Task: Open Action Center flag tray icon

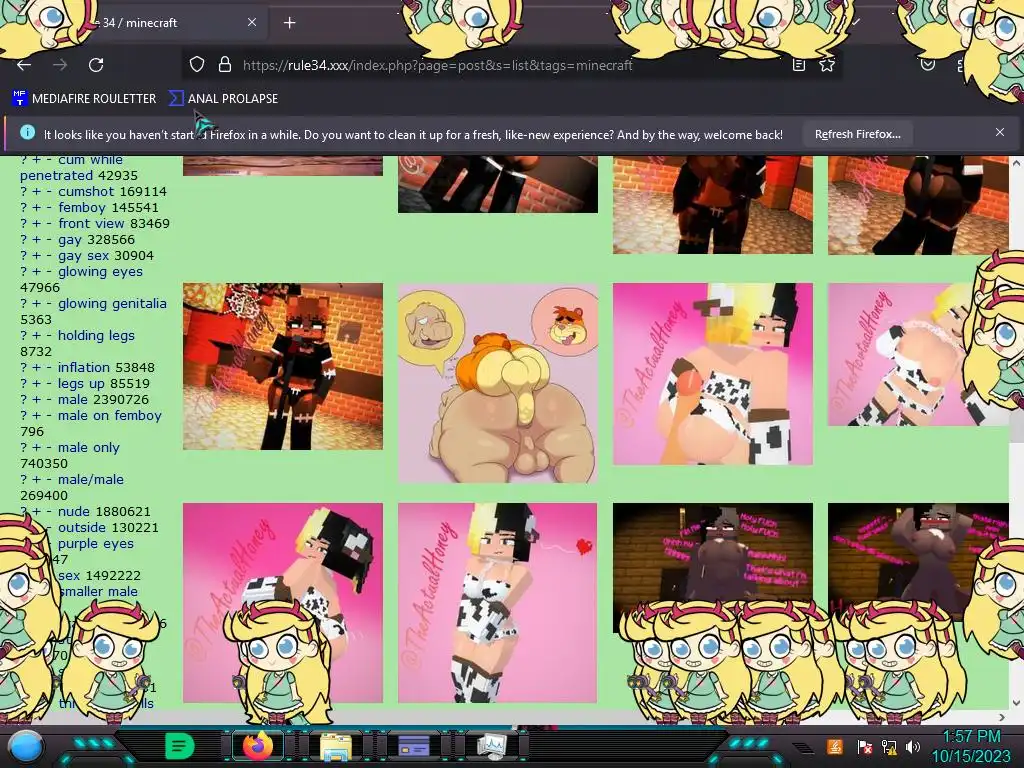Action: (865, 746)
